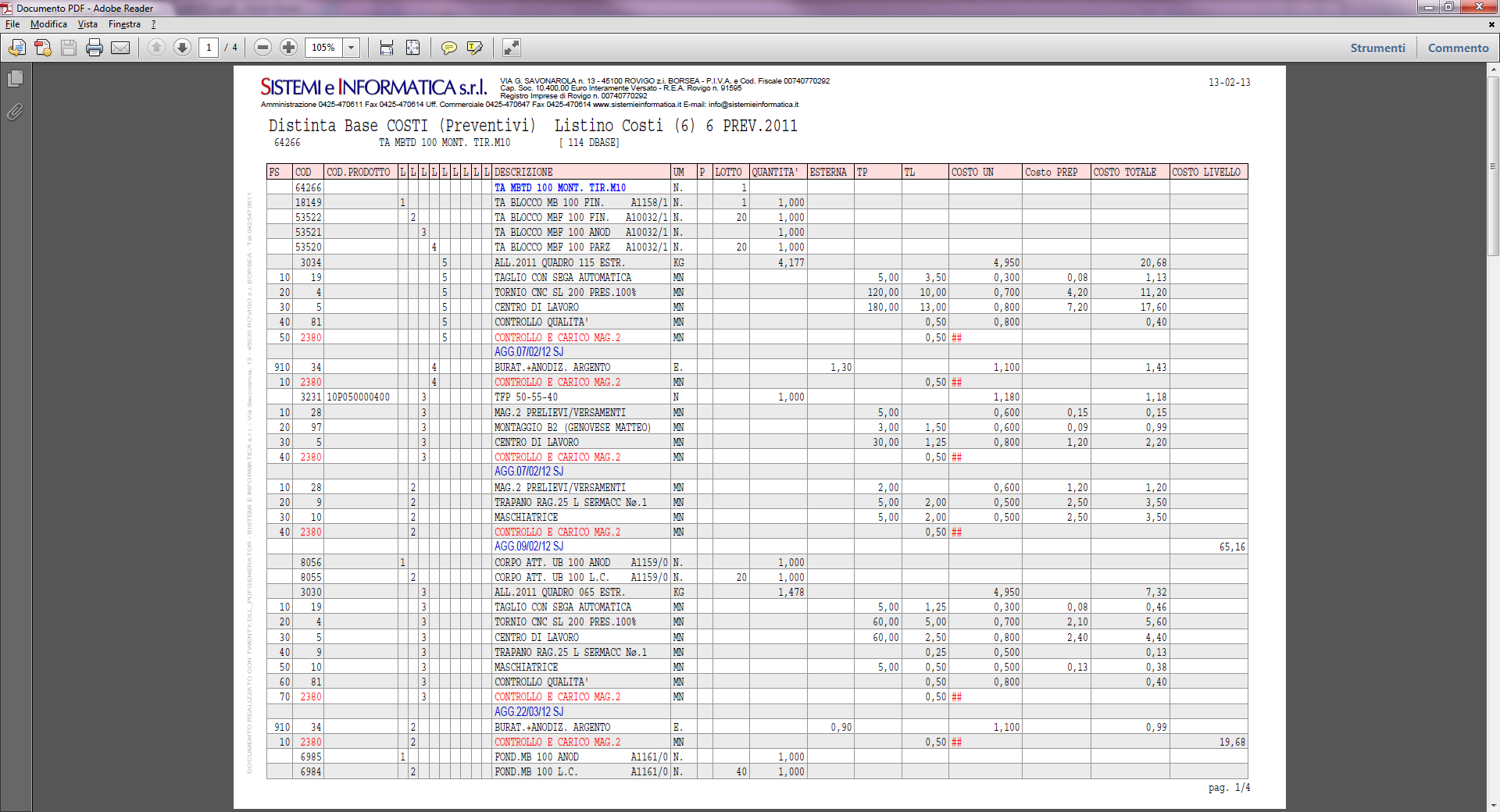Screen dimensions: 1500x812
Task: Click the create PDF online icon
Action: pos(43,48)
